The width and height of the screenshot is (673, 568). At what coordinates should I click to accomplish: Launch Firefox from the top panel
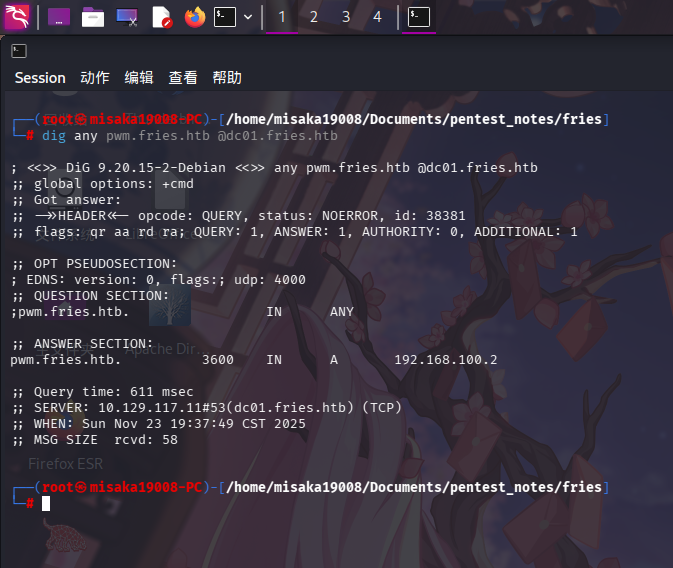click(195, 17)
